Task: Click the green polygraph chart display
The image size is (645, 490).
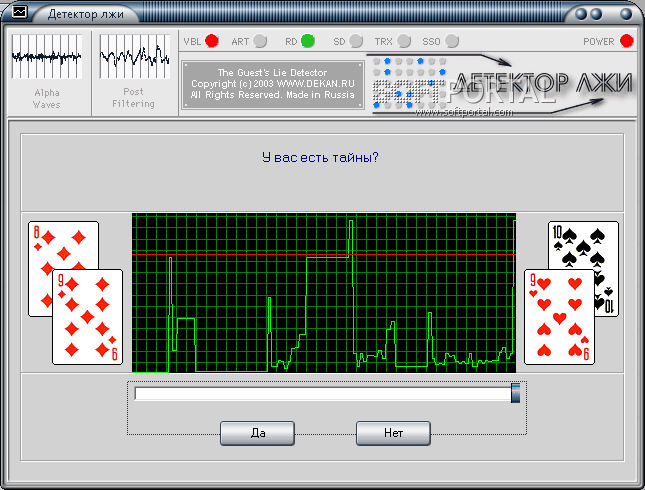Action: coord(324,293)
